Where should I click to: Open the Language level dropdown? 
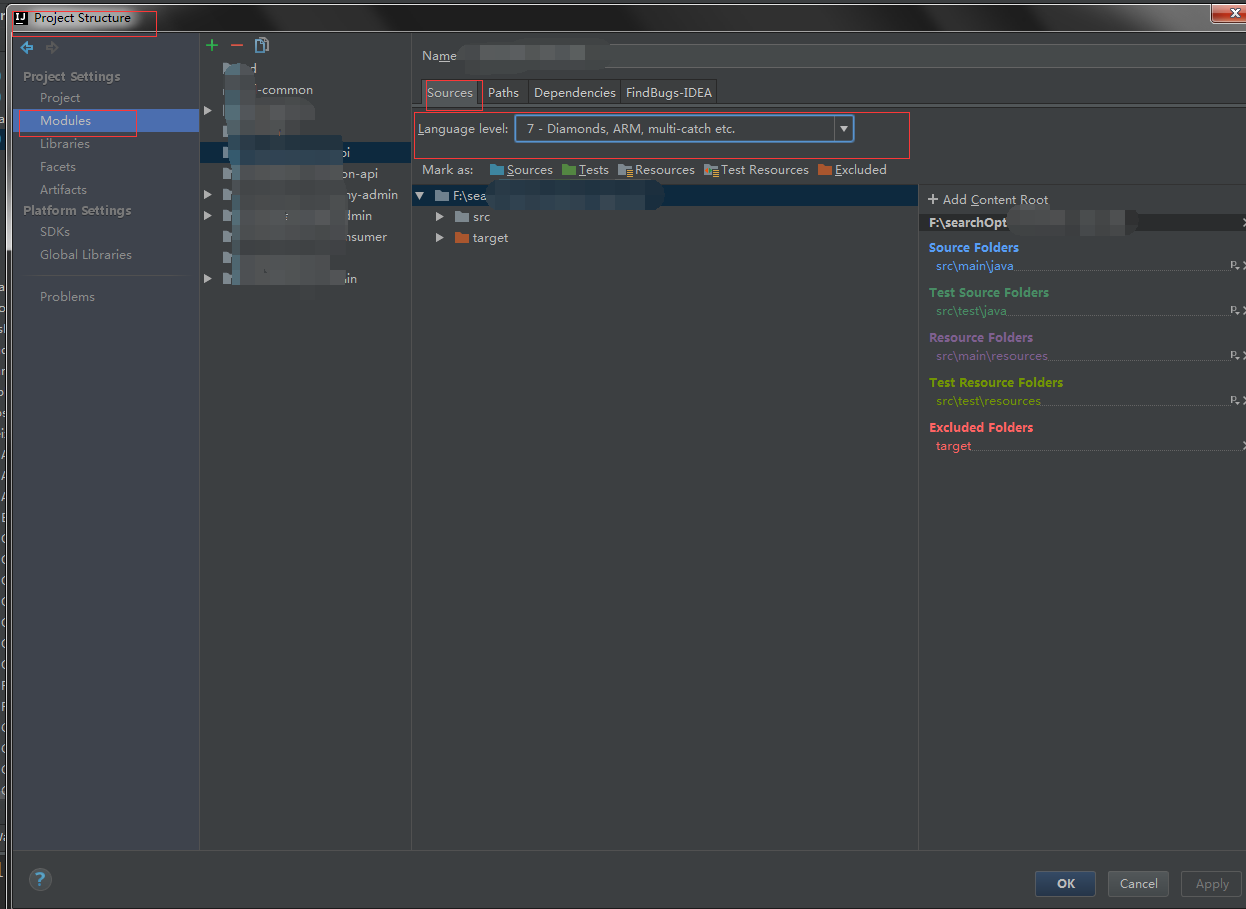click(x=684, y=129)
